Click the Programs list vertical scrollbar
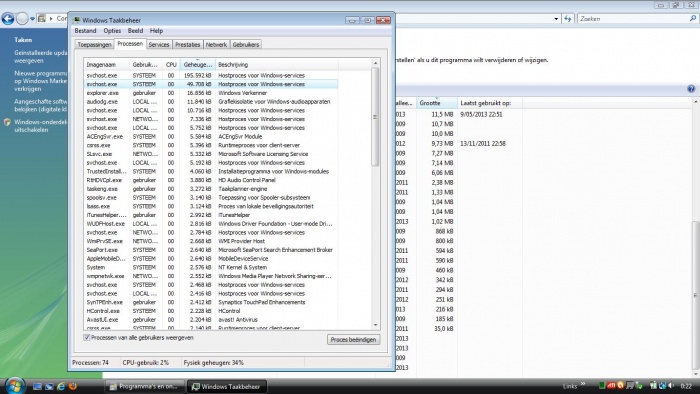 pos(696,294)
